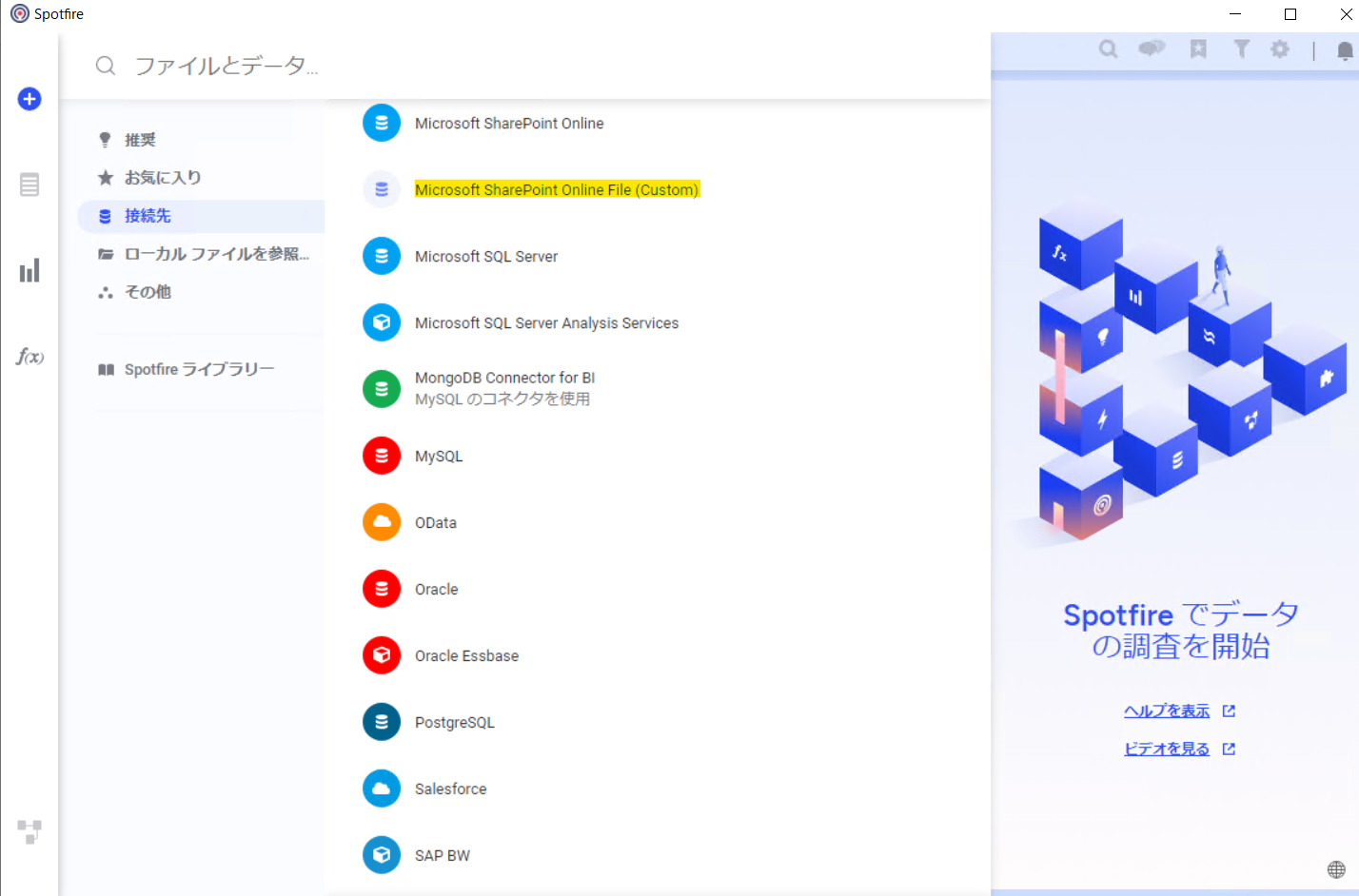Choose ローカル ファイルを参照 option

201,254
